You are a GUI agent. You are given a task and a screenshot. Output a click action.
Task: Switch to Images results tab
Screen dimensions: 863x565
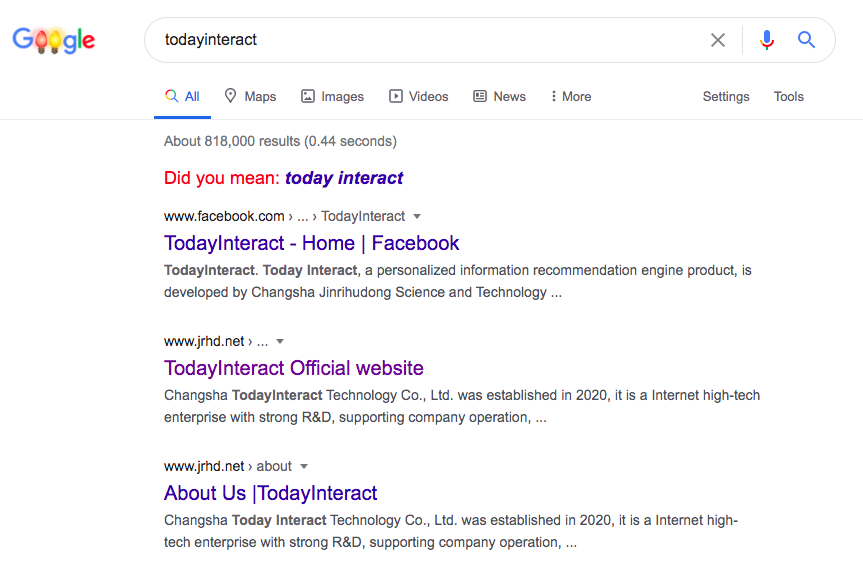[332, 97]
